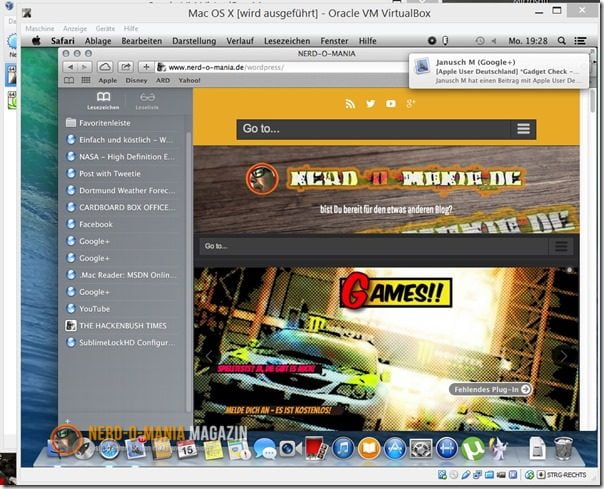Switch to the Leseliste sidebar tab
The width and height of the screenshot is (604, 489).
(x=148, y=100)
